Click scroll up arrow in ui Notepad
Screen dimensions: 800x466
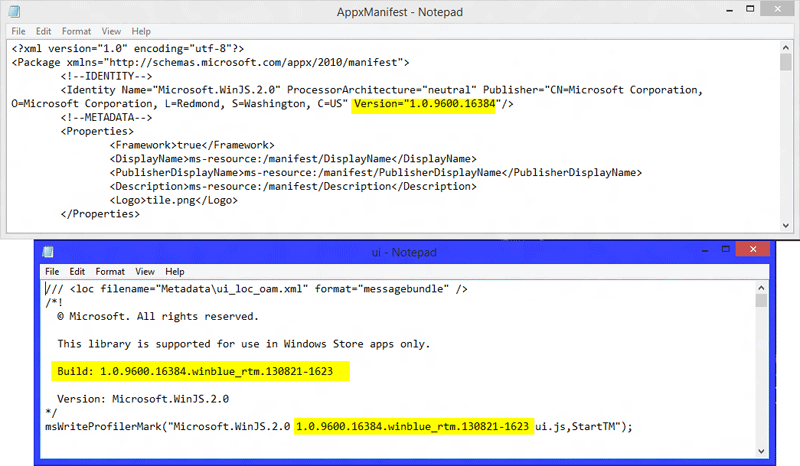point(761,288)
